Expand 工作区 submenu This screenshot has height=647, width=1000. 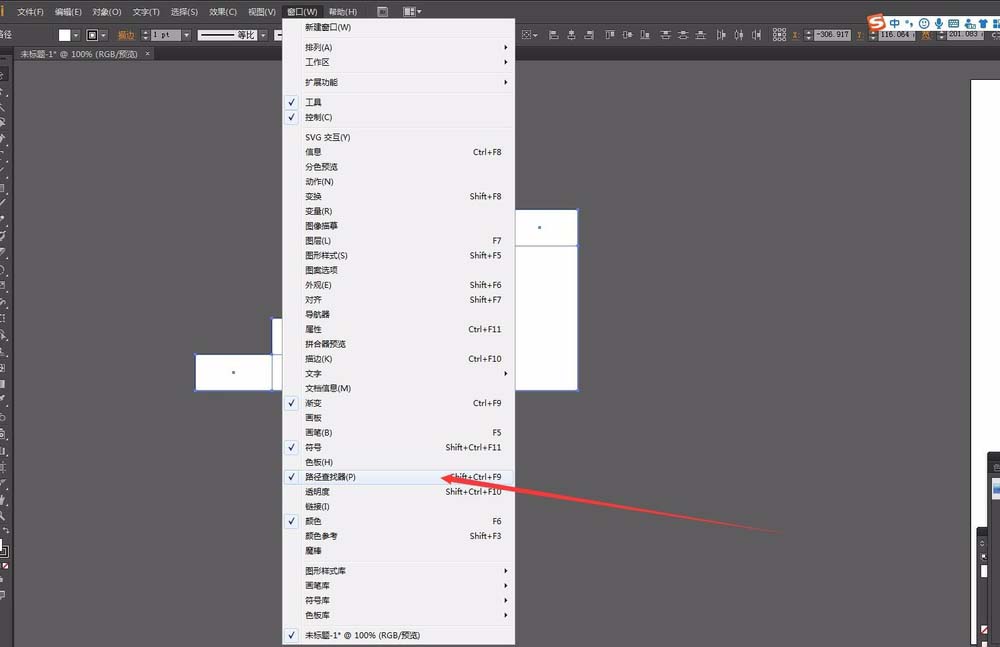coord(399,62)
